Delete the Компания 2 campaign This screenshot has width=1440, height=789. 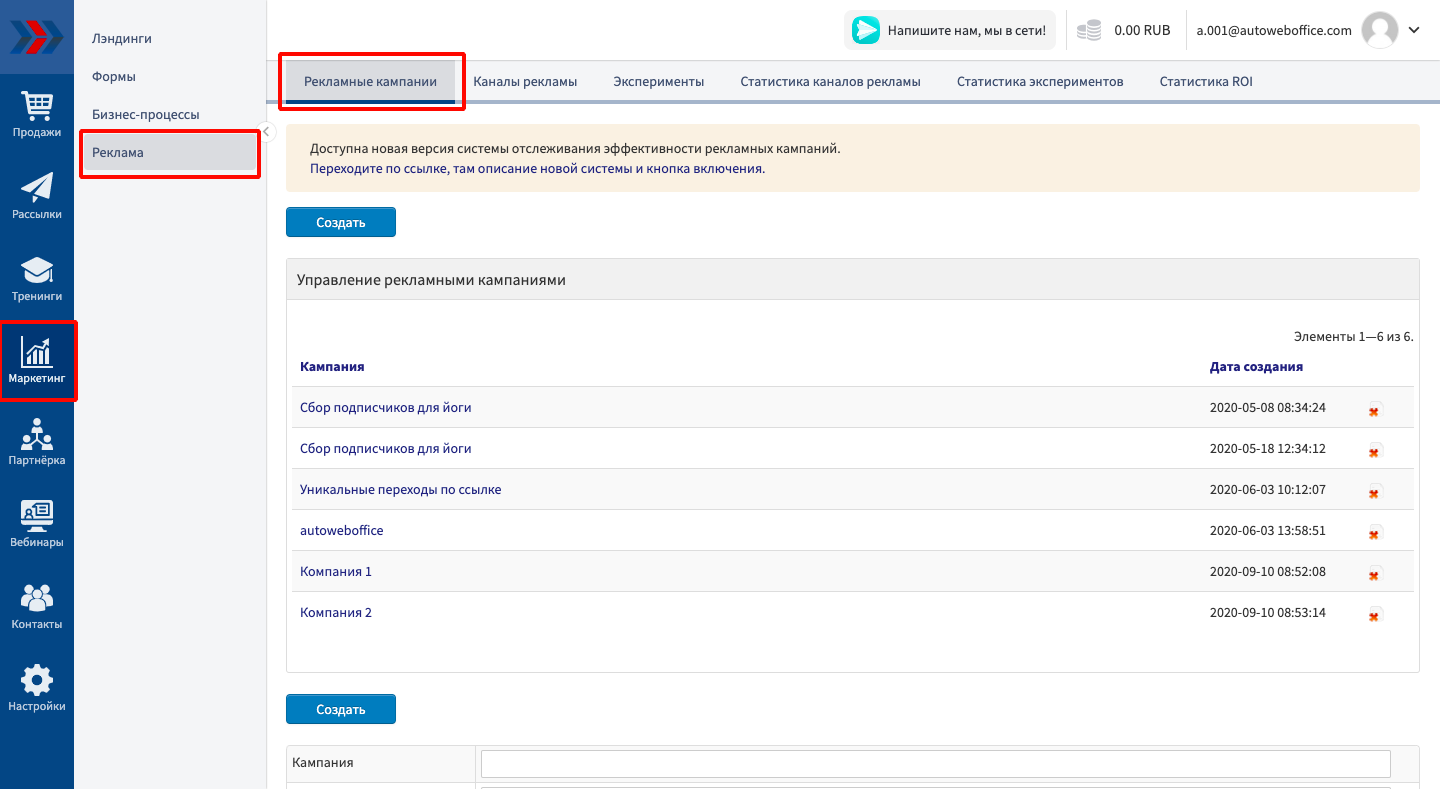(1374, 614)
